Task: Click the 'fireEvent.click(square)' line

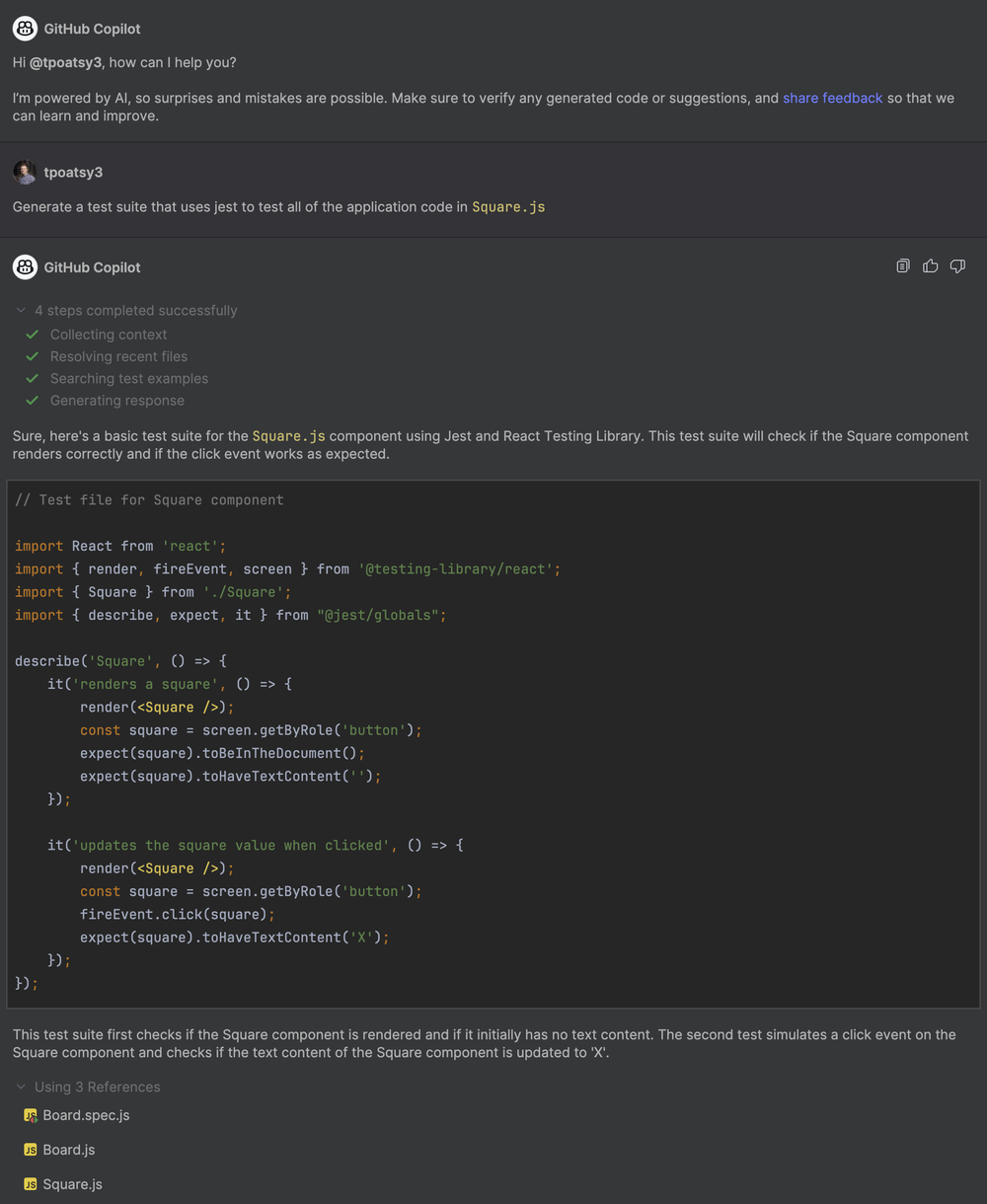Action: (x=178, y=914)
